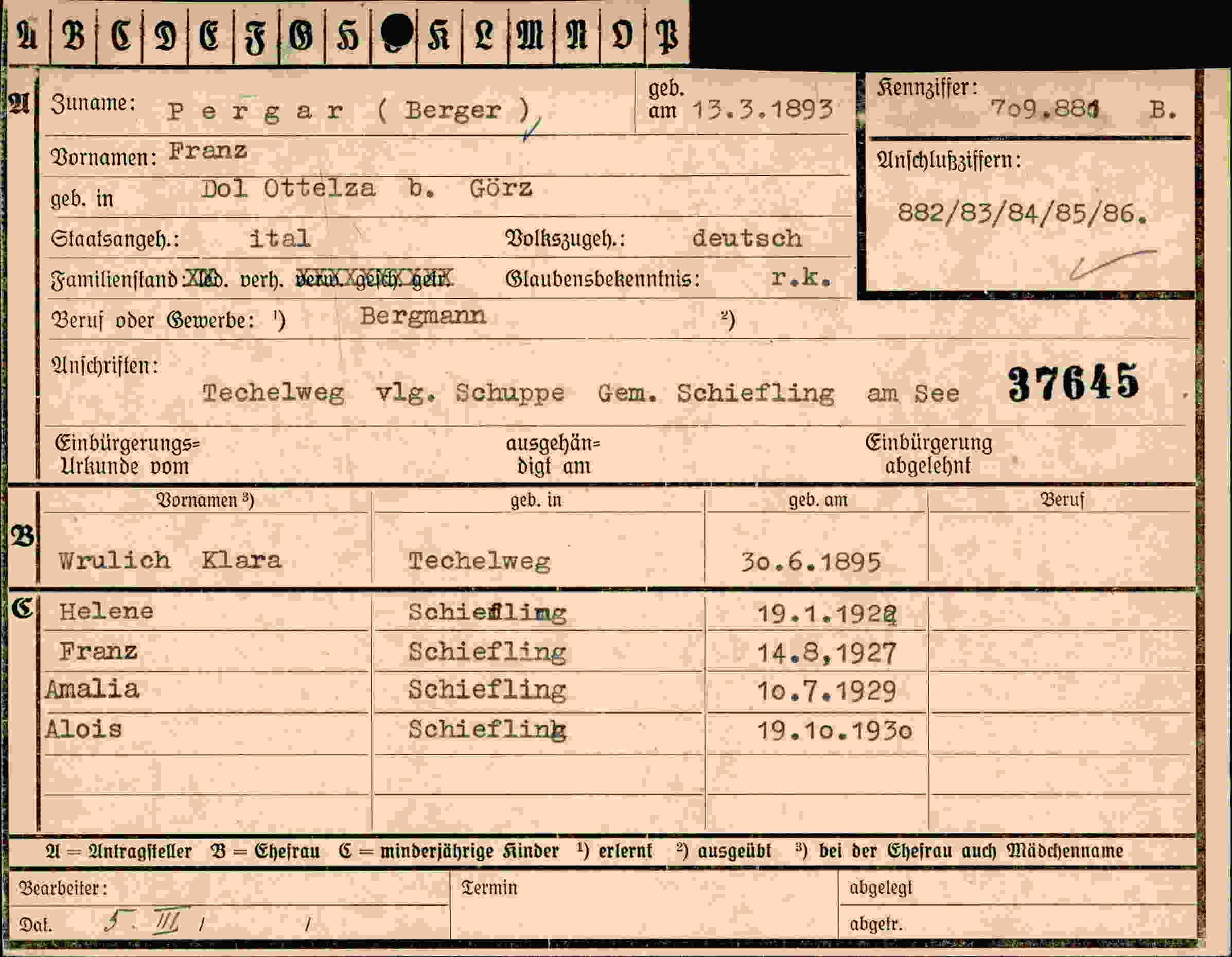
Task: Click the punched-out black index tab
Action: pos(396,31)
